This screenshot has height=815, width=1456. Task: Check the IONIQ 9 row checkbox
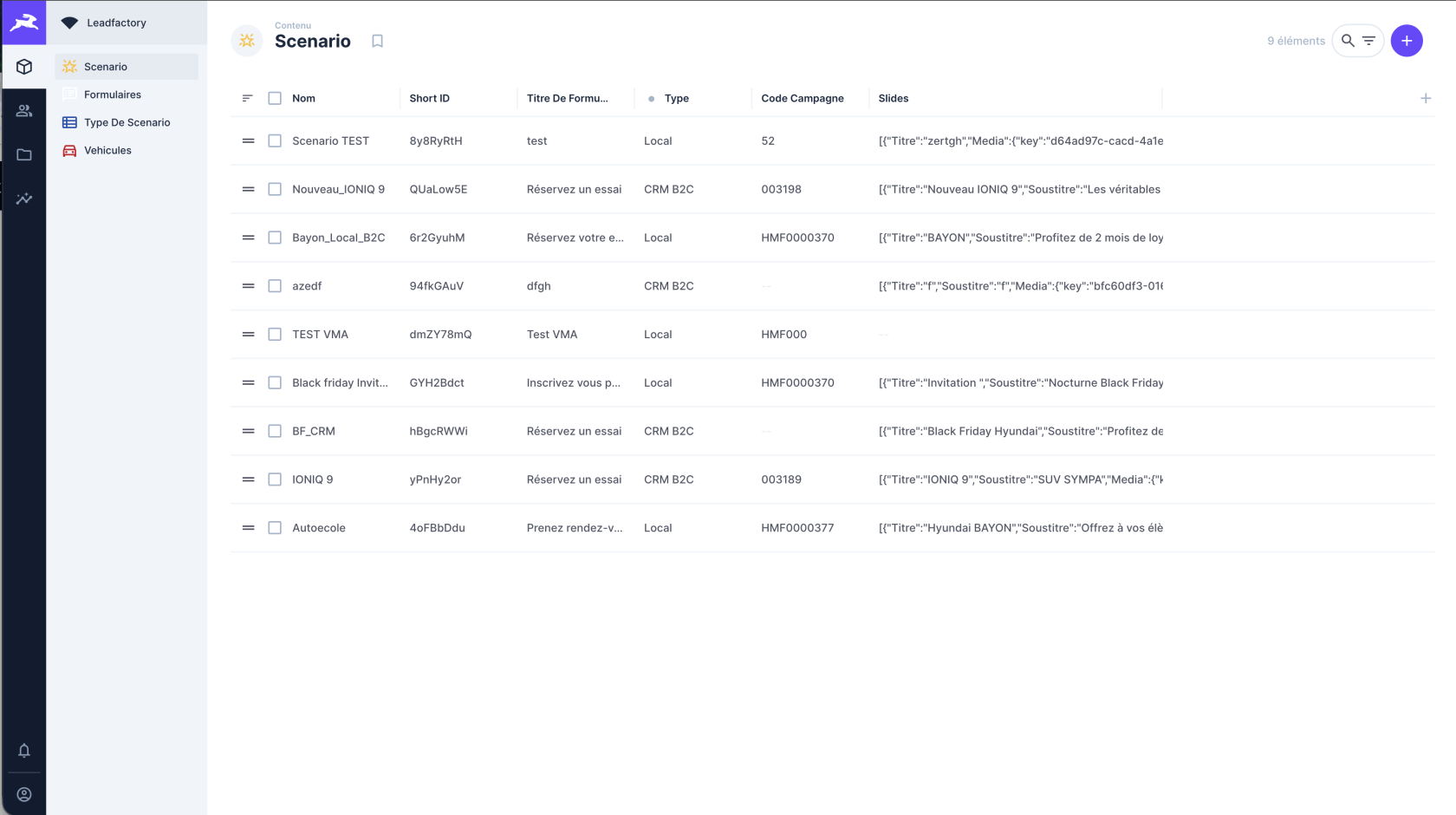(275, 479)
